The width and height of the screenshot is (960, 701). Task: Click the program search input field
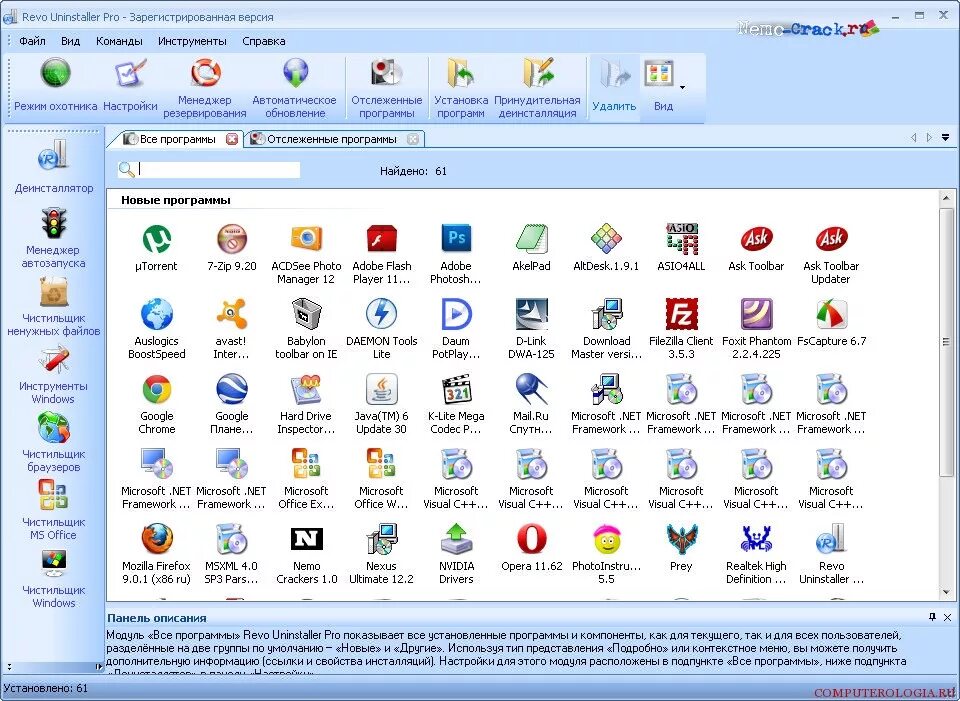[x=219, y=170]
